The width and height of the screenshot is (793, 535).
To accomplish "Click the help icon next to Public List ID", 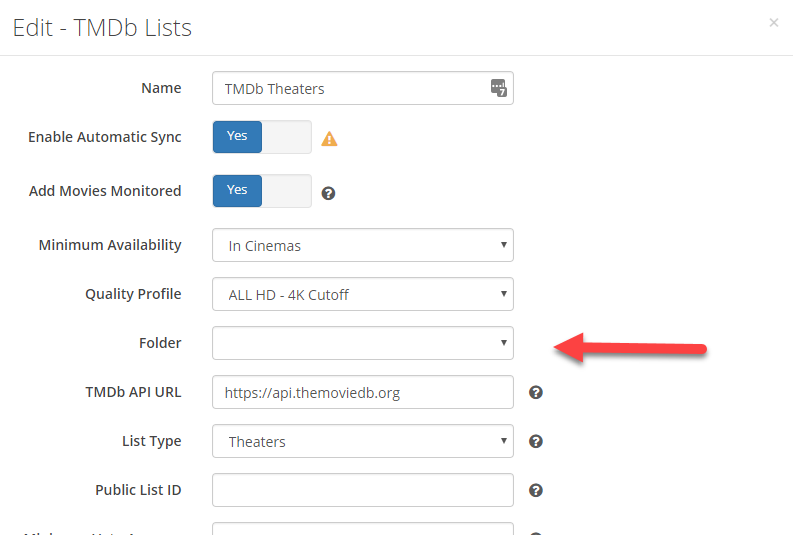I will [x=536, y=491].
